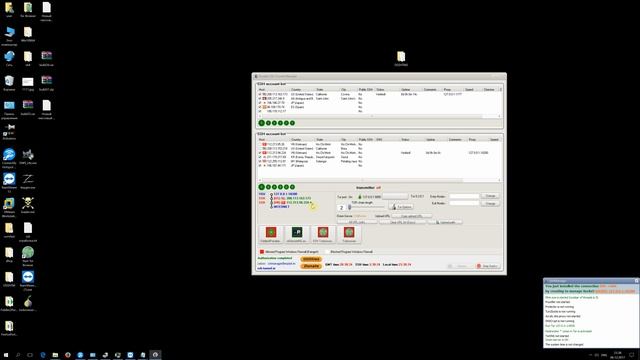This screenshot has height=360, width=640.
Task: Open the Recycle Bin desktop icon
Action: [9, 83]
